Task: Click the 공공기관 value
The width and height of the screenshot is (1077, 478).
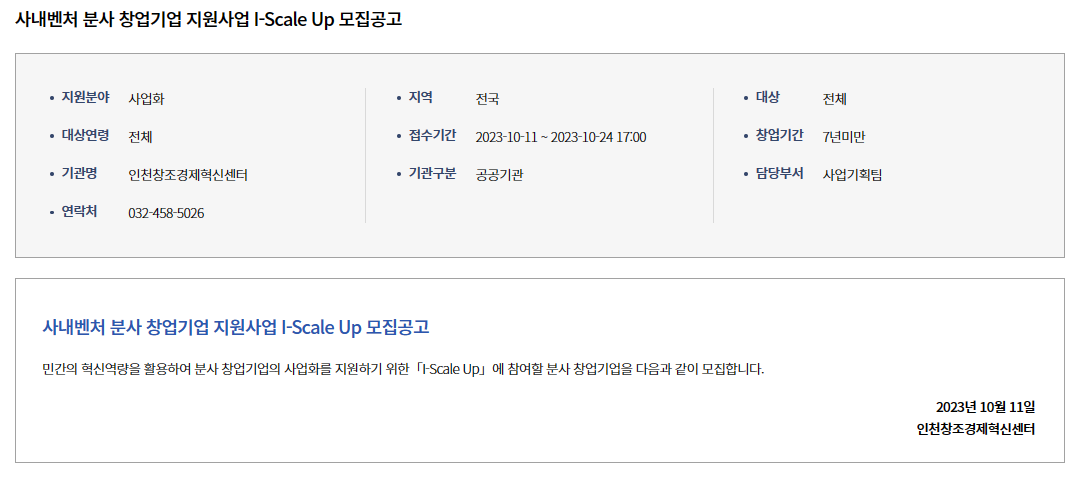Action: click(499, 175)
